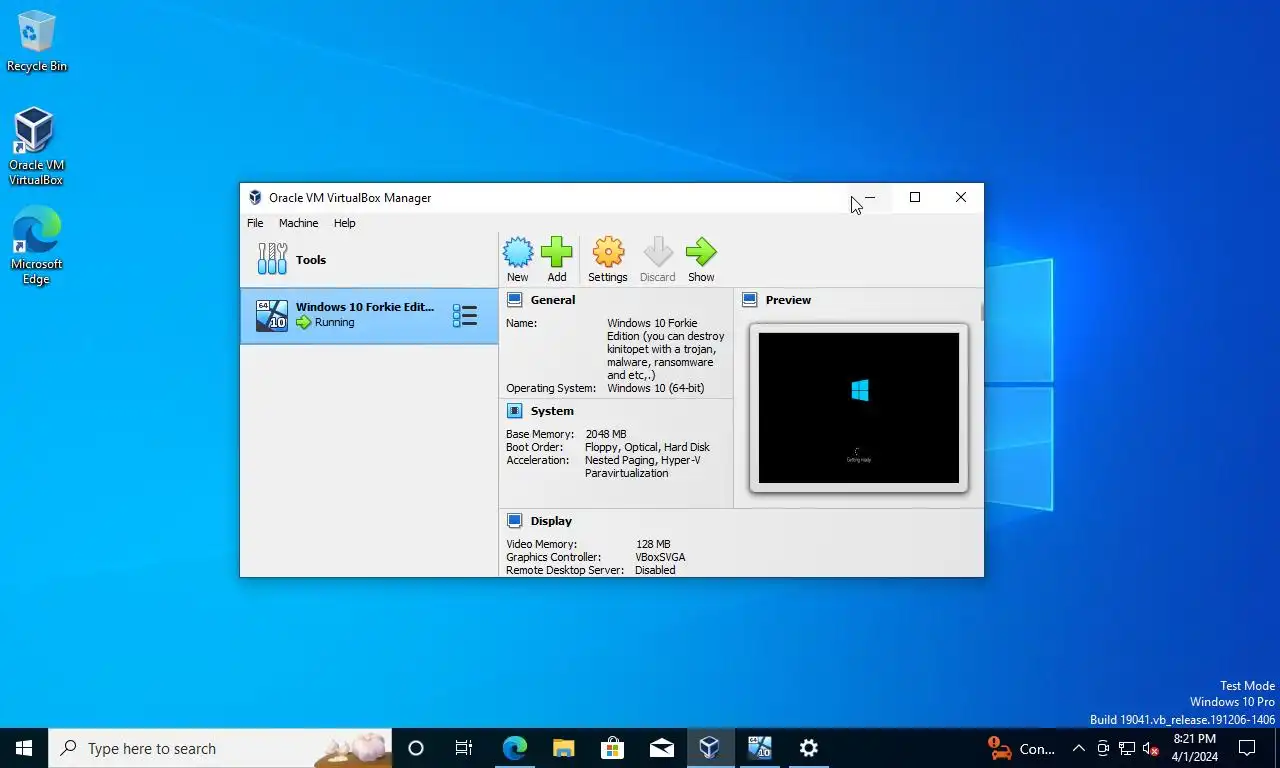Click the Preview section header
Viewport: 1280px width, 768px height.
[788, 300]
